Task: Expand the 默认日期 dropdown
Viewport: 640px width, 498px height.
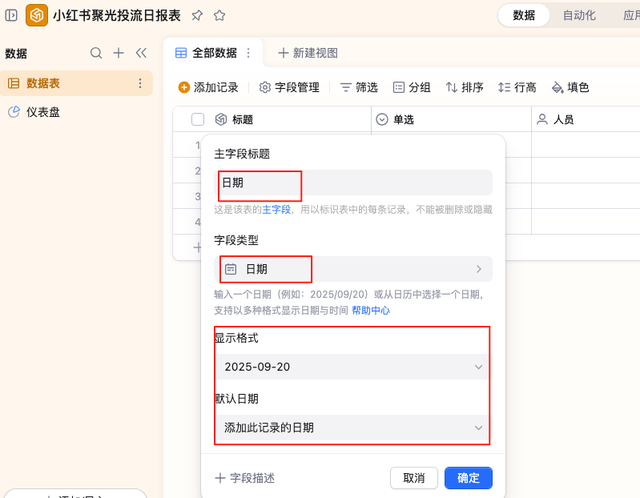Action: coord(353,427)
